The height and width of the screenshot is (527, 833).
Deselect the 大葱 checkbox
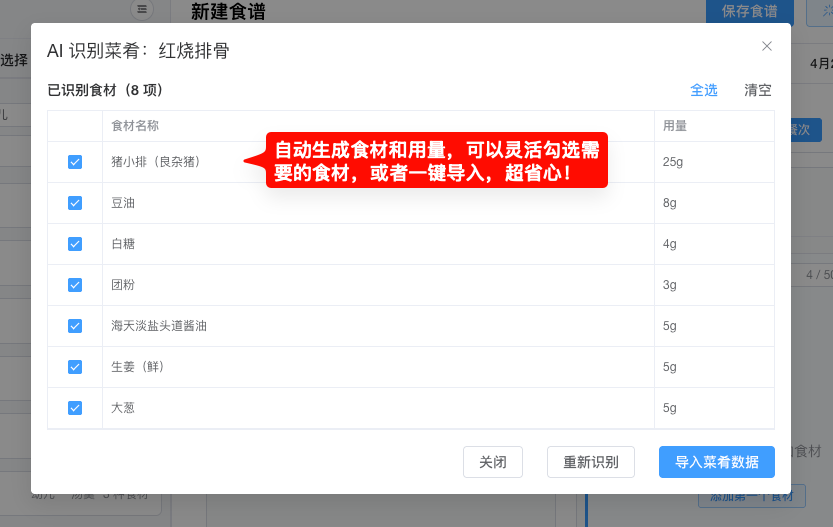click(75, 408)
